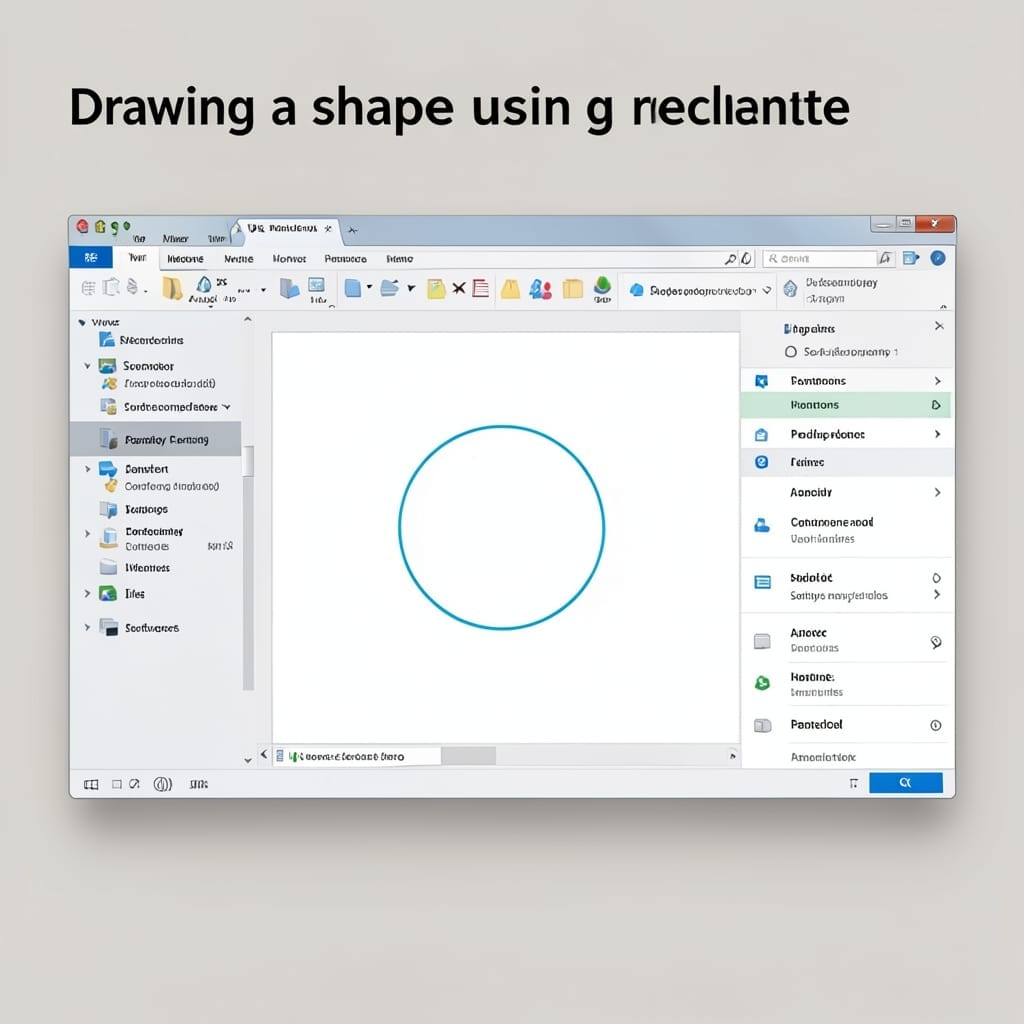Click the double-ring circle icon in the status bar
The height and width of the screenshot is (1024, 1024).
coord(163,784)
